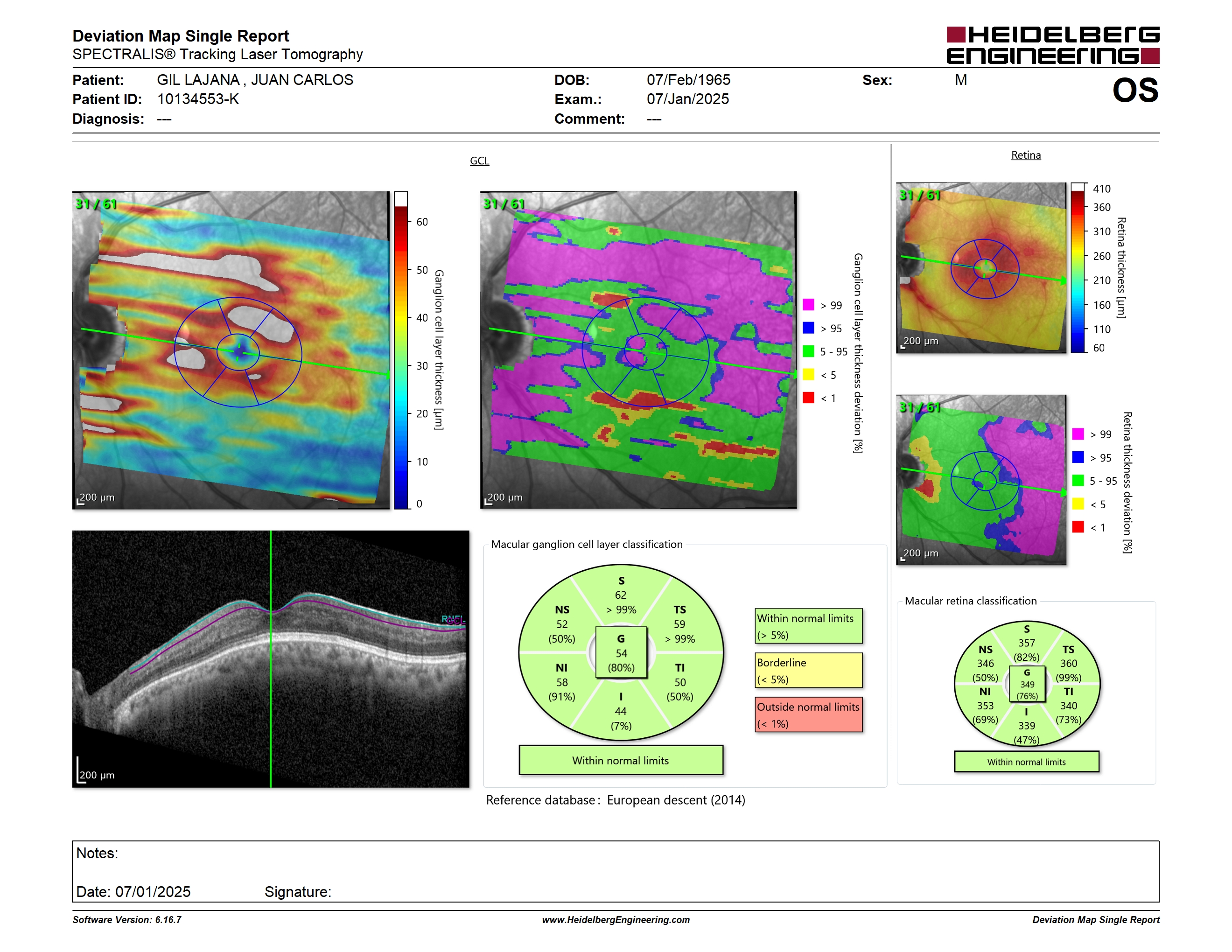Click the Heidelberg Engineering logo

(x=1053, y=45)
